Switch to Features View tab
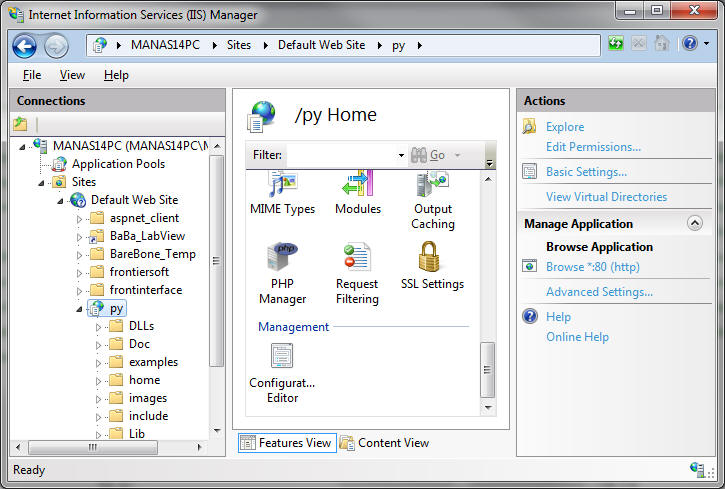The width and height of the screenshot is (725, 489). [x=287, y=443]
